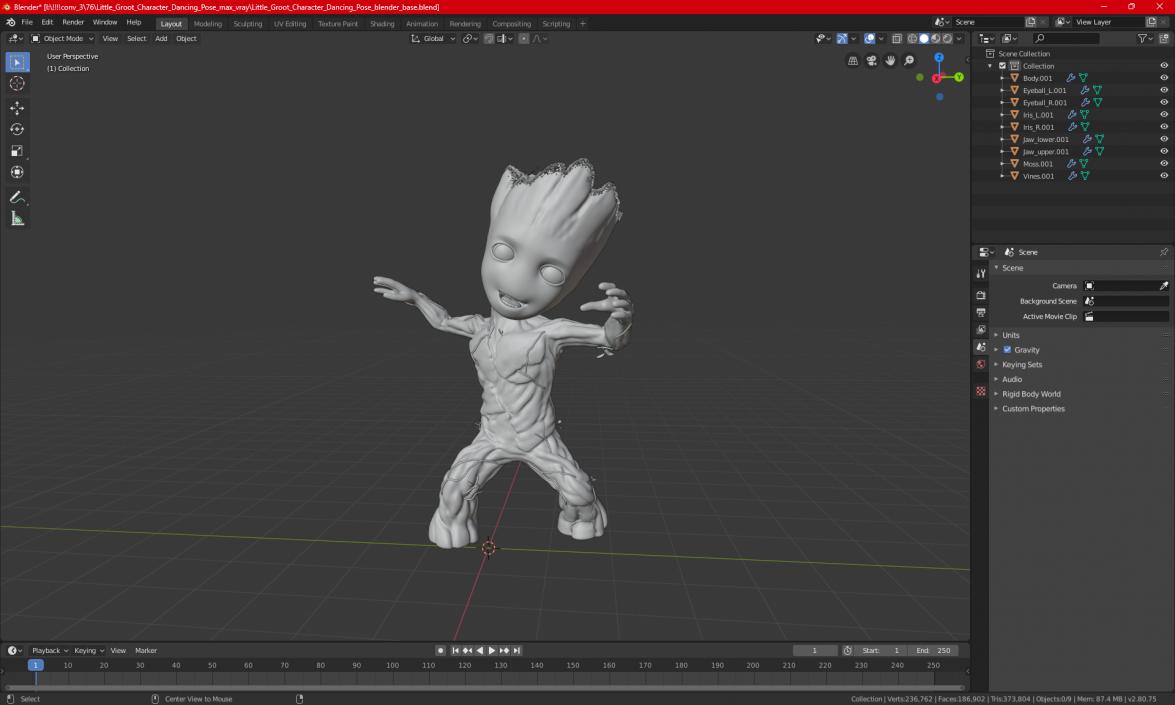Activate the Rotate tool
The image size is (1175, 705).
tap(16, 129)
